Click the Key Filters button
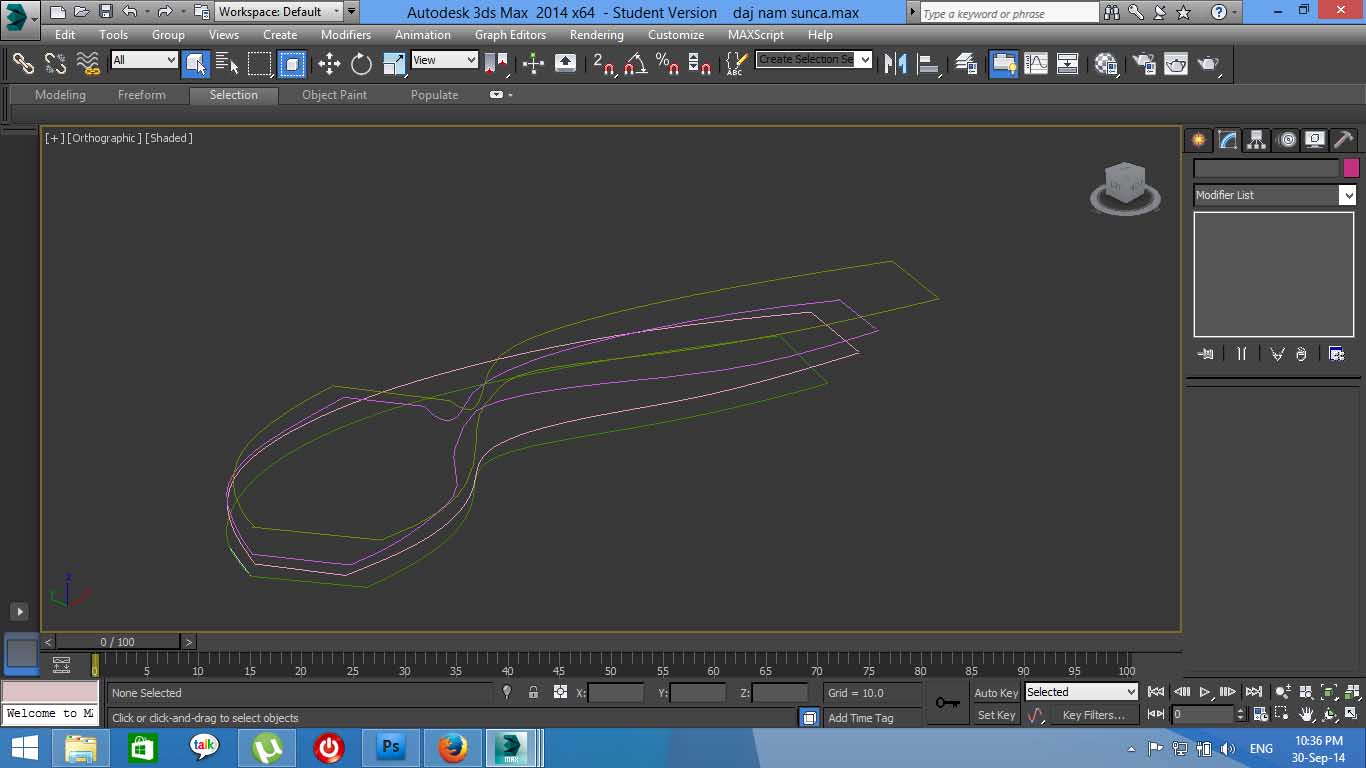The height and width of the screenshot is (768, 1366). tap(1094, 715)
